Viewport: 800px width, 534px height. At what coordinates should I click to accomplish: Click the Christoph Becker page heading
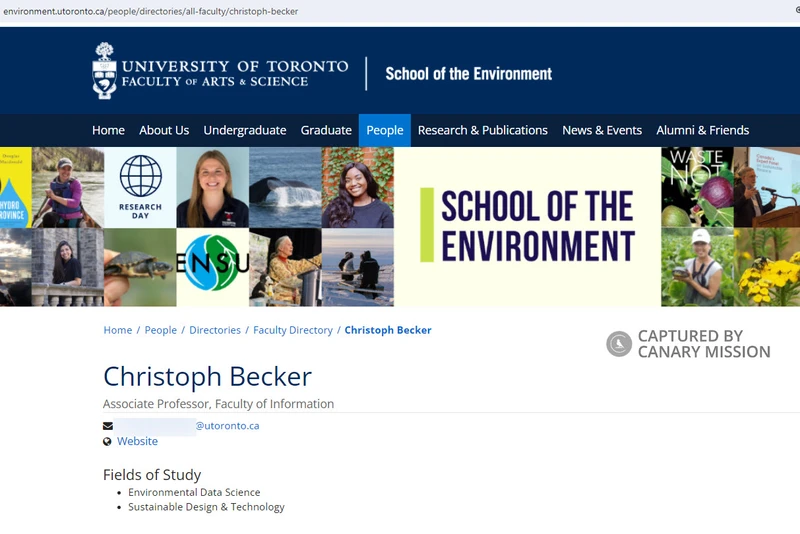[x=207, y=377]
